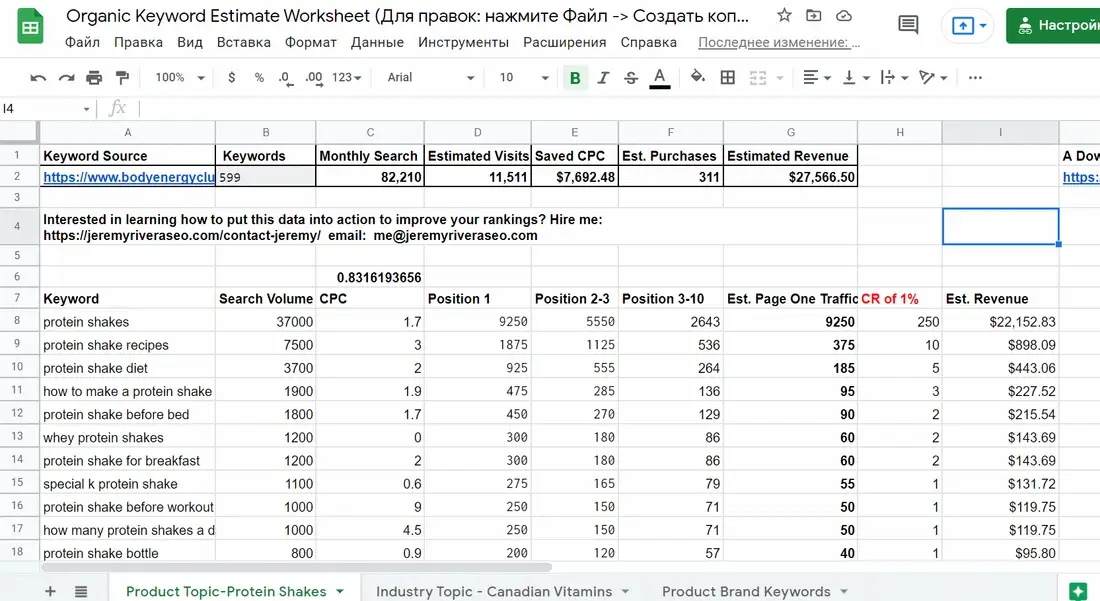The height and width of the screenshot is (601, 1100).
Task: Increase decimal places
Action: tap(314, 78)
